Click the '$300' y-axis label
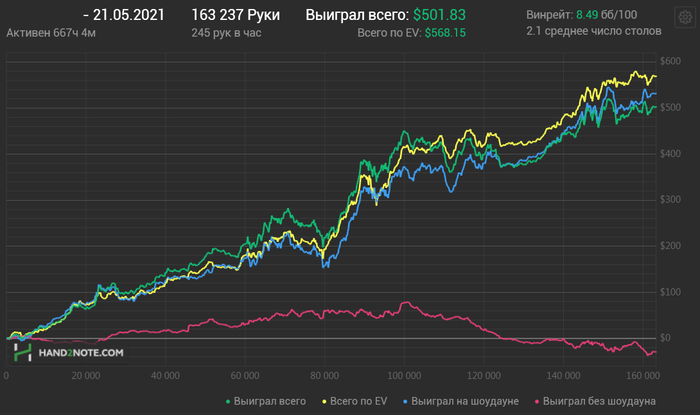Screen dimensions: 700x415 671,199
